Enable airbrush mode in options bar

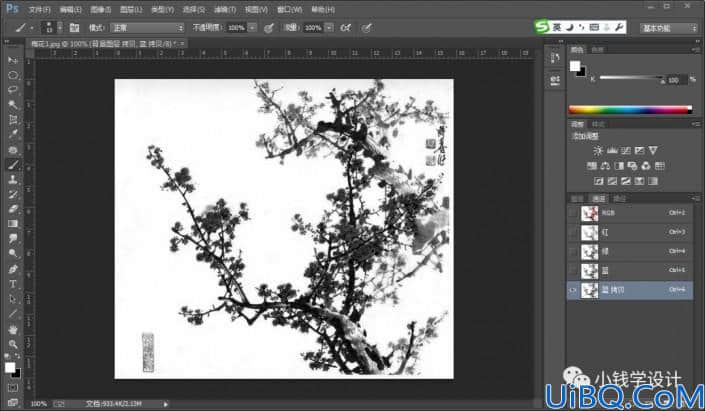coord(345,28)
